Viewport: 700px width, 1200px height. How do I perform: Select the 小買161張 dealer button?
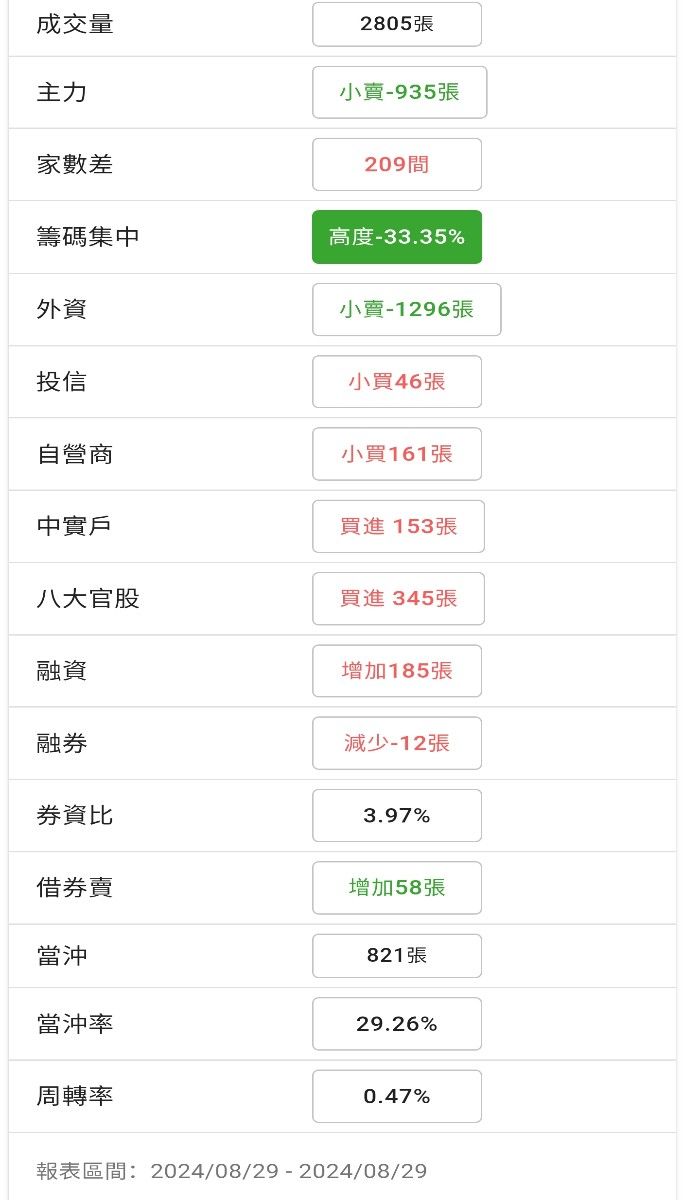(396, 454)
